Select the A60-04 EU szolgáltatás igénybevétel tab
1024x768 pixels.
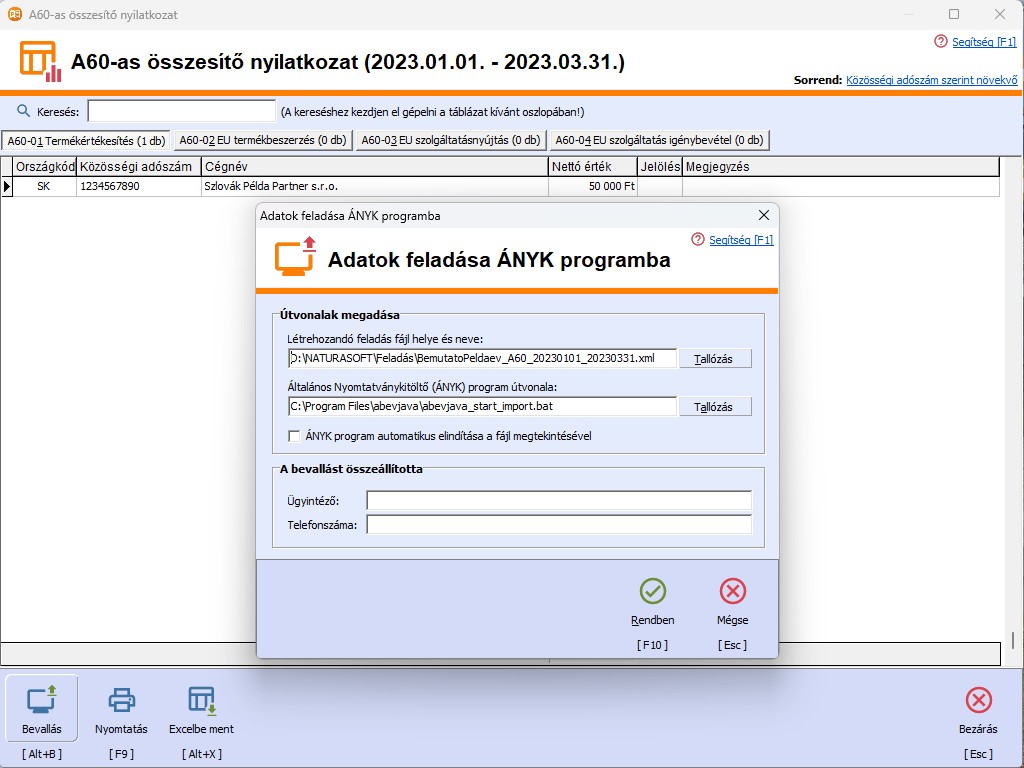[657, 140]
